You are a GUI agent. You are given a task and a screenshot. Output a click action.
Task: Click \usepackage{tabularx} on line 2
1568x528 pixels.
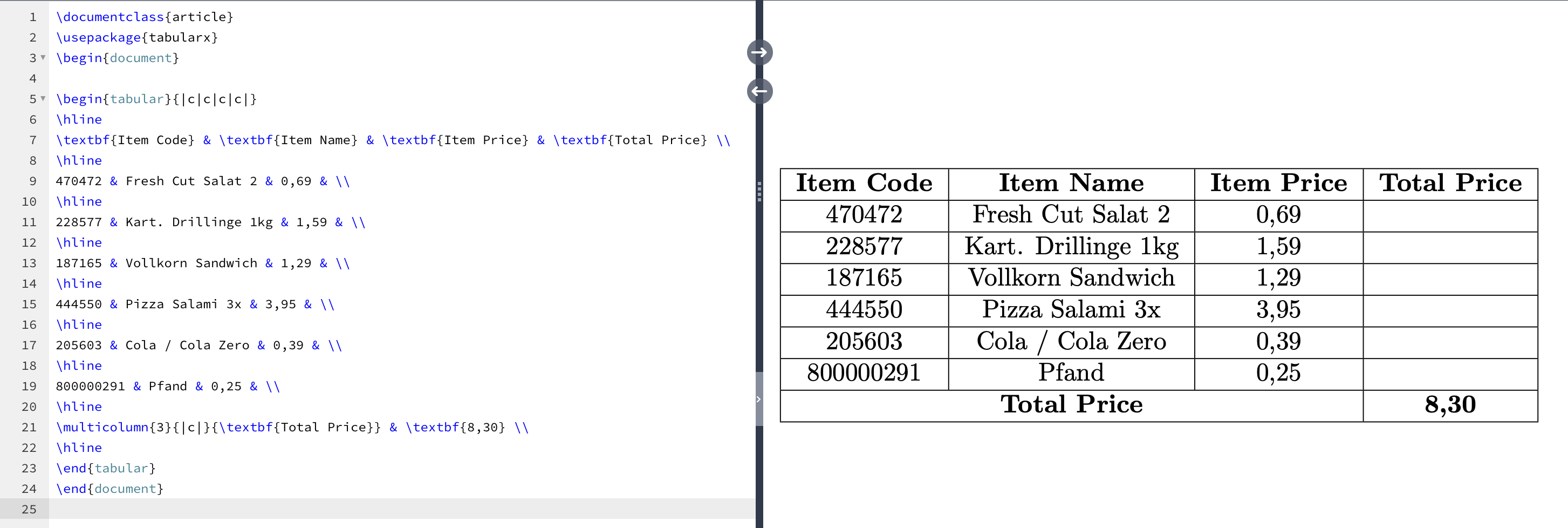137,37
